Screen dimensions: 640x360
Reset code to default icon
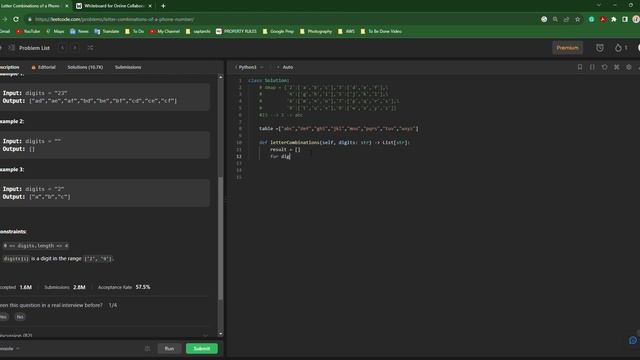click(604, 67)
